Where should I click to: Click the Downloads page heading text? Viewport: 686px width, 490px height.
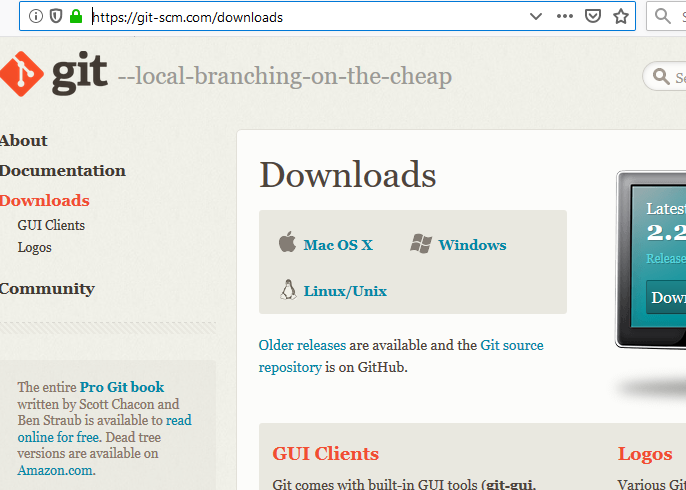[x=348, y=175]
